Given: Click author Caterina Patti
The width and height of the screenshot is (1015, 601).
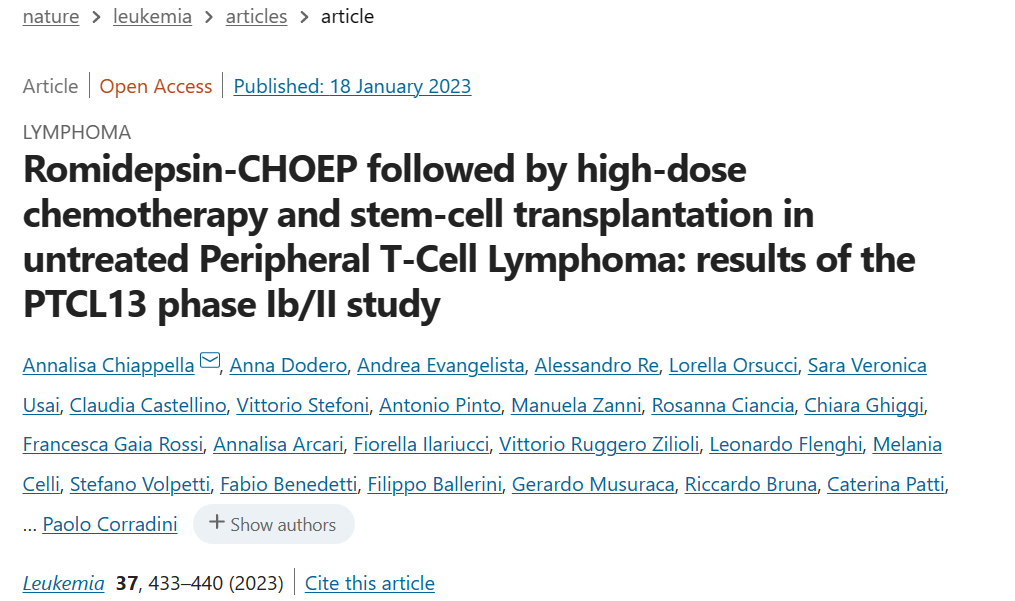Looking at the screenshot, I should [x=884, y=485].
